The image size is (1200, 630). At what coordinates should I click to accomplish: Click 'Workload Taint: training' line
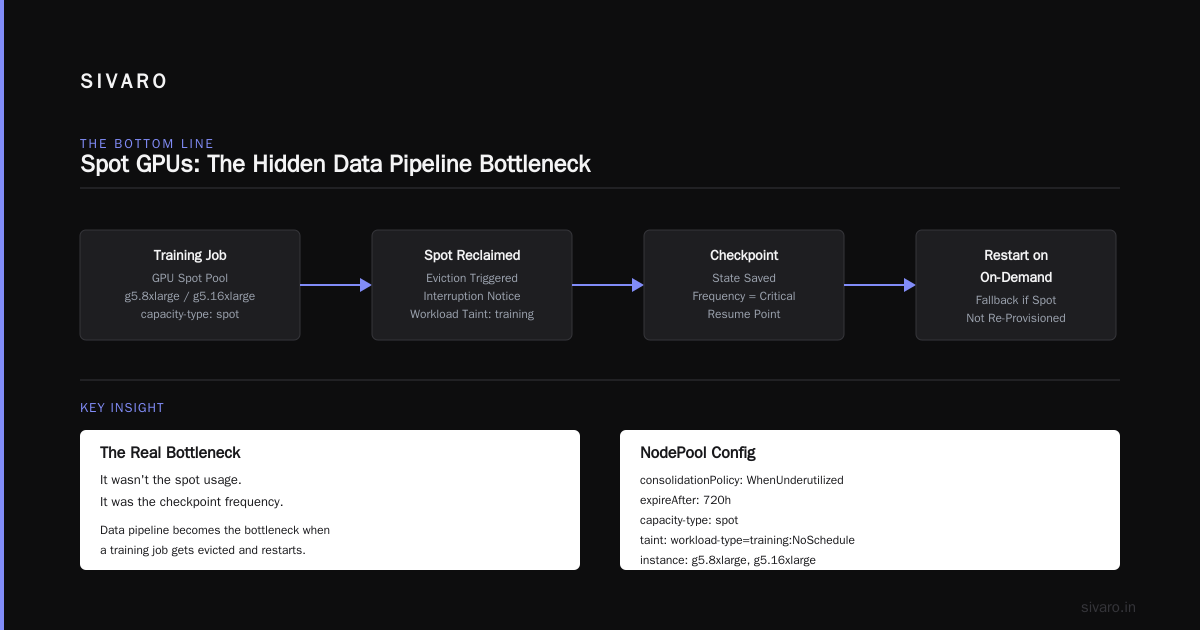point(472,314)
